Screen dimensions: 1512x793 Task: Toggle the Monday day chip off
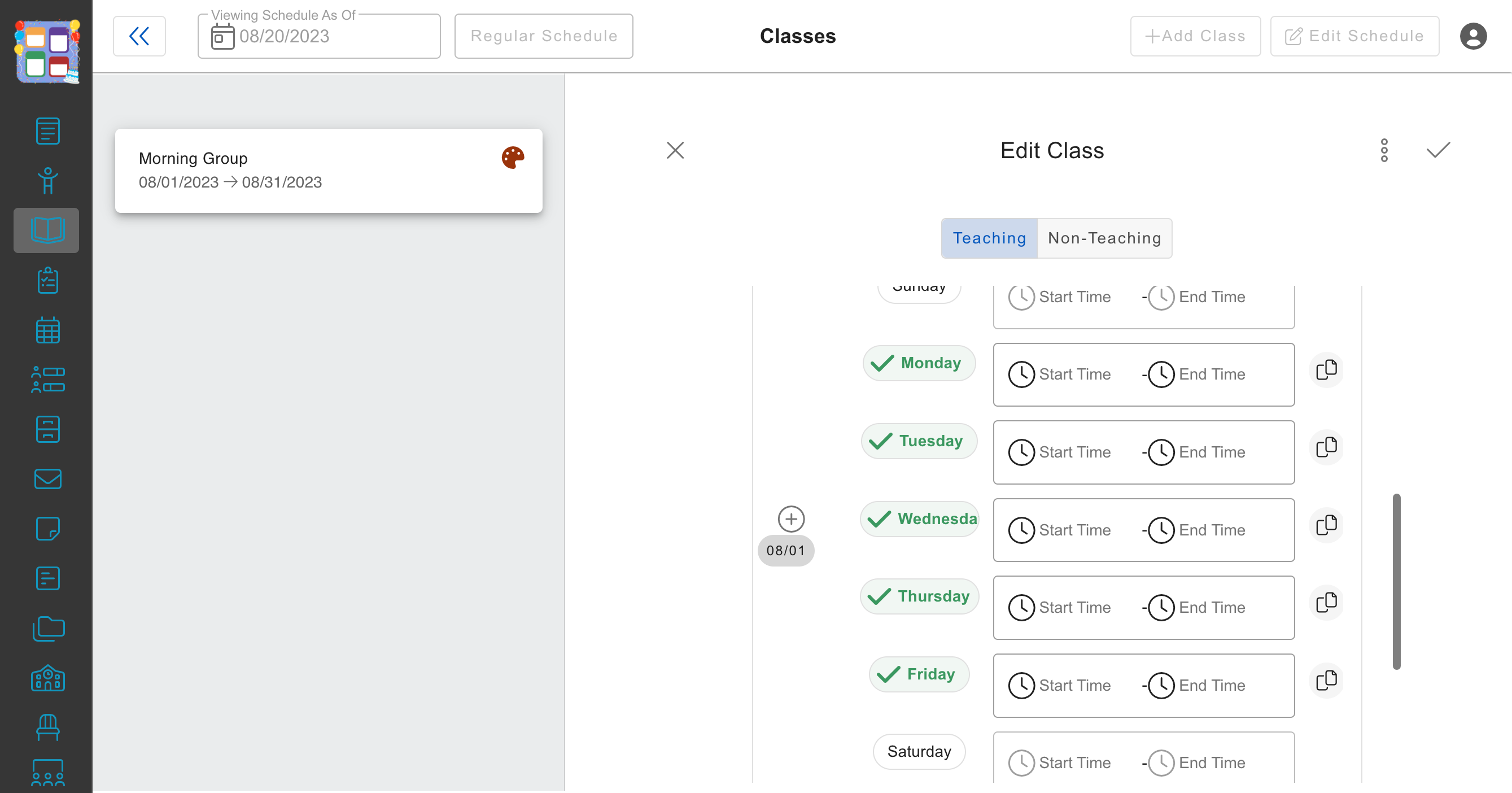[919, 363]
